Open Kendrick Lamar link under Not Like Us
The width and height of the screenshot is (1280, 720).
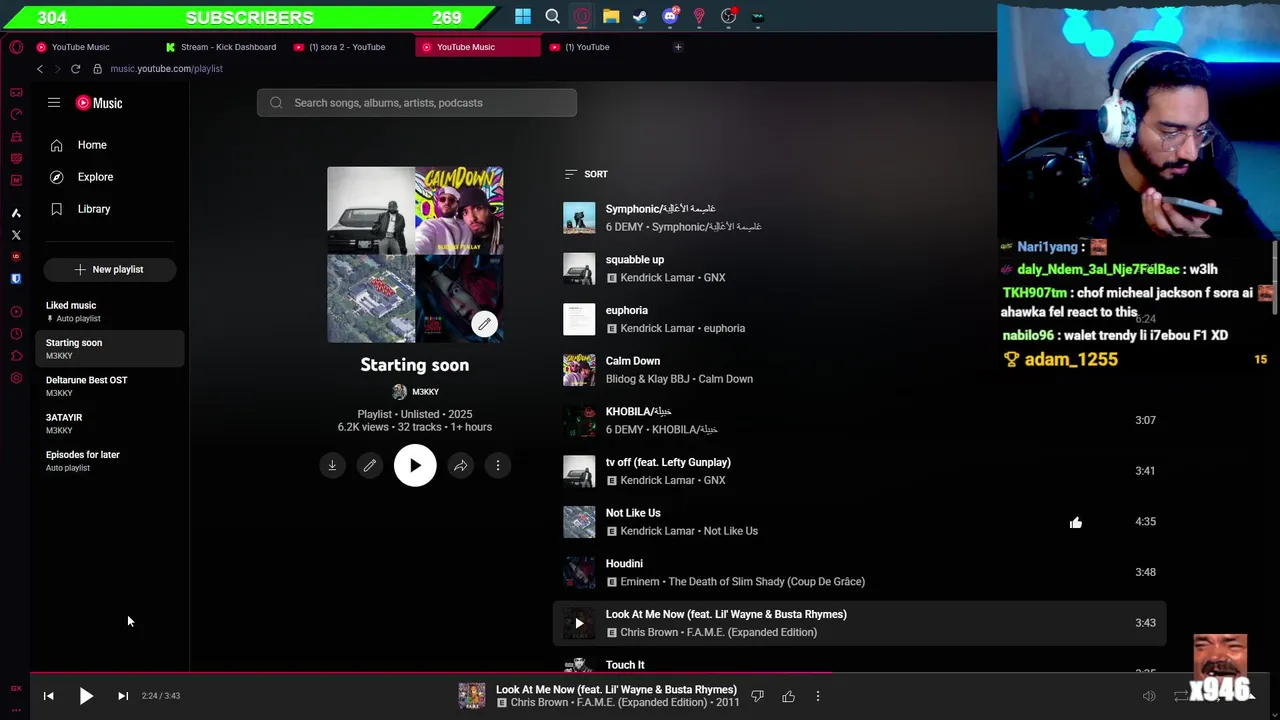tap(657, 531)
